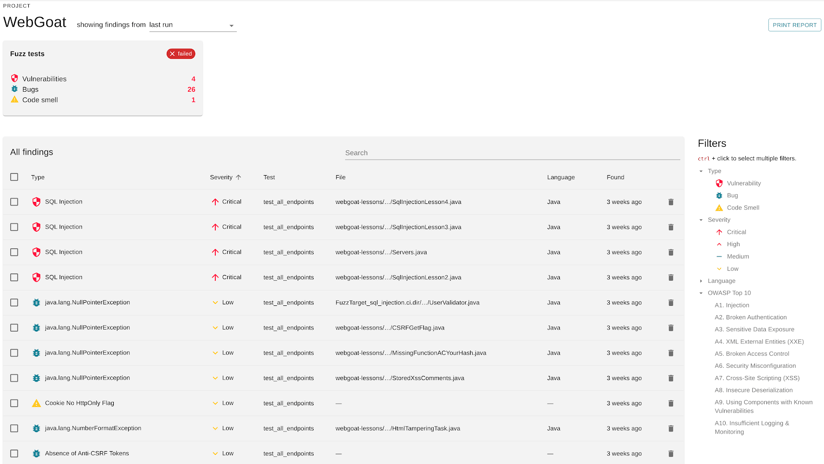Click the Medium severity dash icon in Filters
The image size is (824, 464).
(719, 256)
